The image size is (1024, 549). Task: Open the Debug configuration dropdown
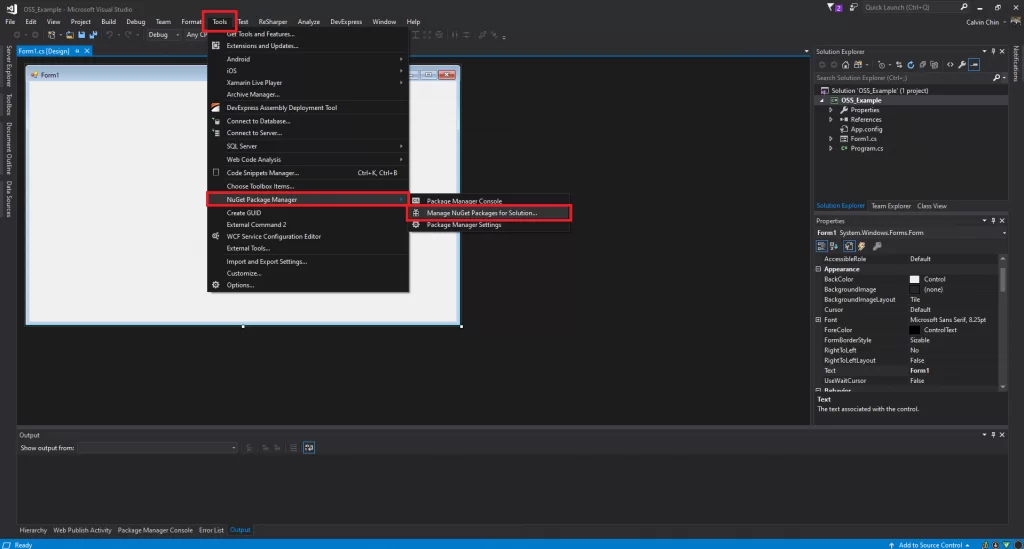click(x=163, y=35)
